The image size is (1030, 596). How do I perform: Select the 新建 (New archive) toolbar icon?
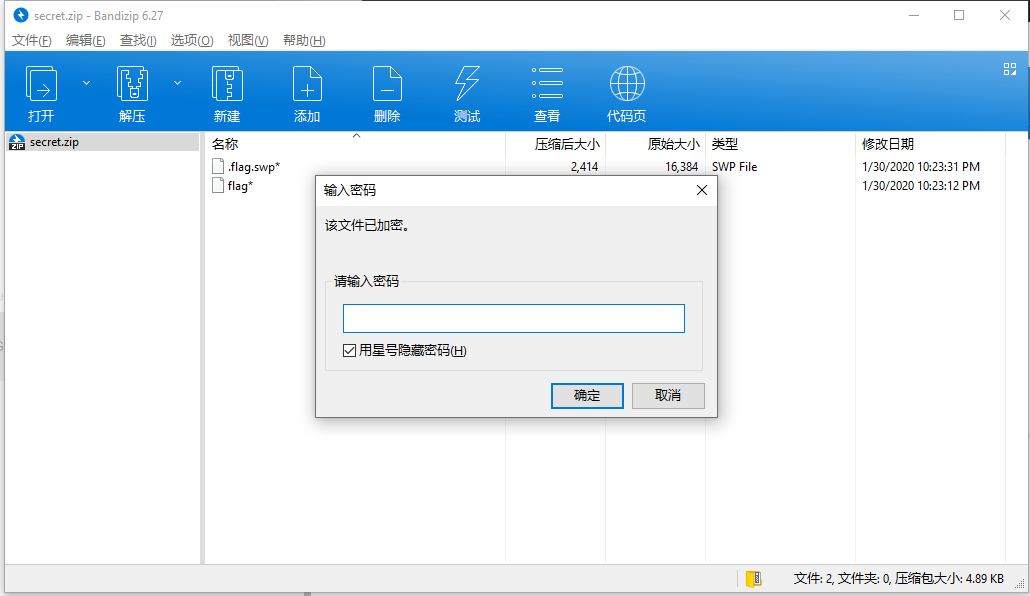pyautogui.click(x=227, y=85)
